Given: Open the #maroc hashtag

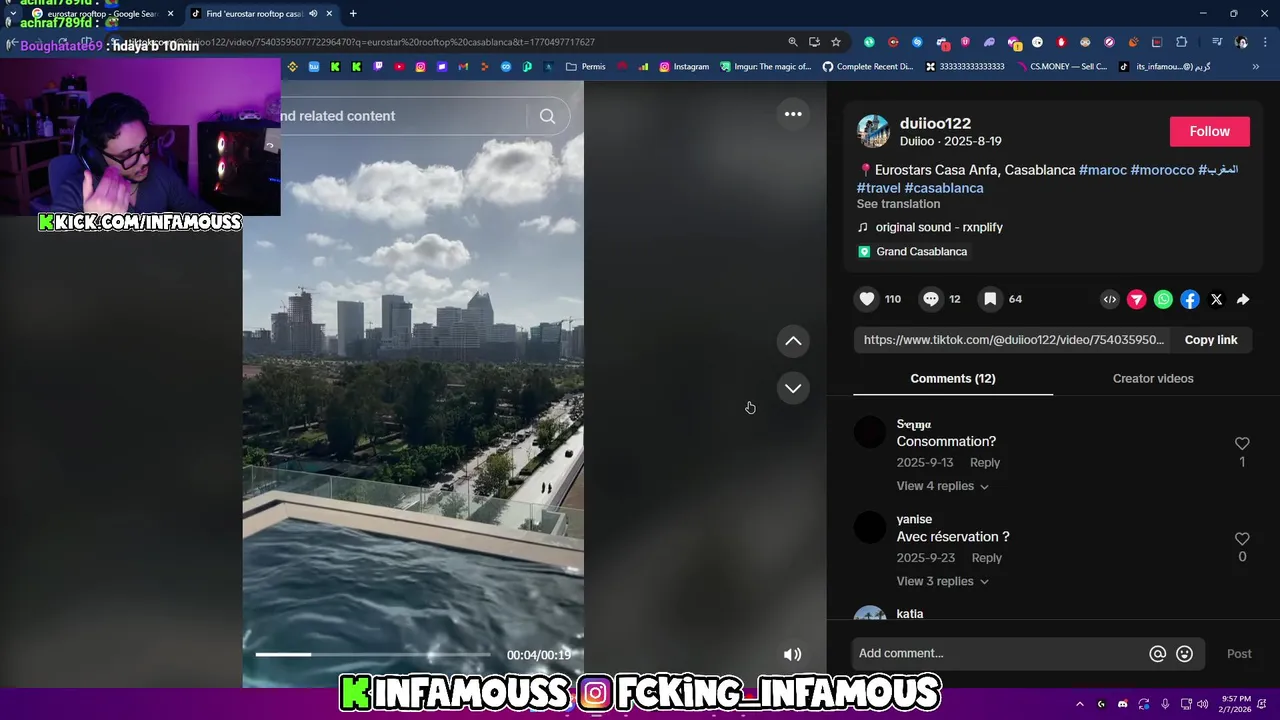Looking at the screenshot, I should tap(1102, 170).
